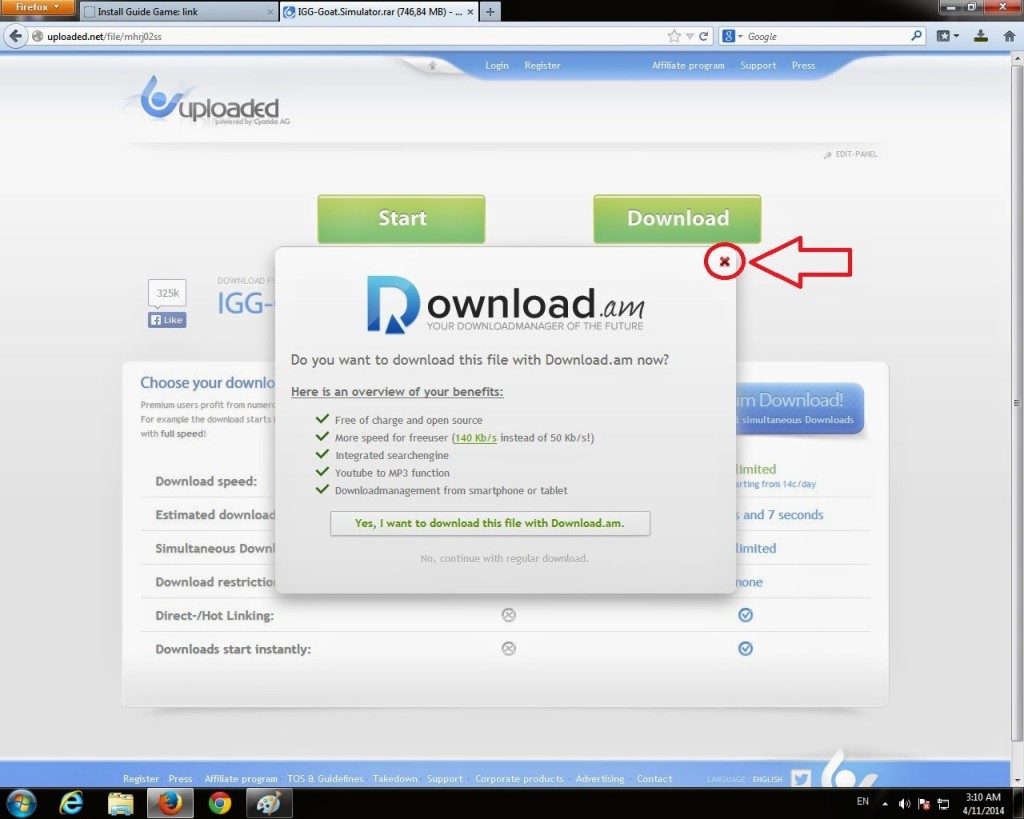Close the Download.am popup with red X
Screen dimensions: 1024x819
click(x=724, y=261)
